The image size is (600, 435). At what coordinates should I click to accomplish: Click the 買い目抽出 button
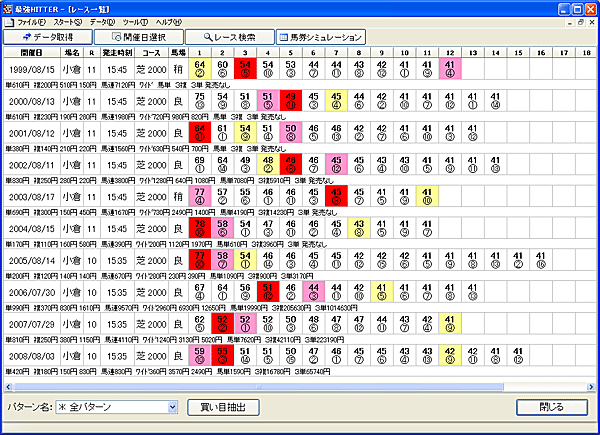point(223,407)
